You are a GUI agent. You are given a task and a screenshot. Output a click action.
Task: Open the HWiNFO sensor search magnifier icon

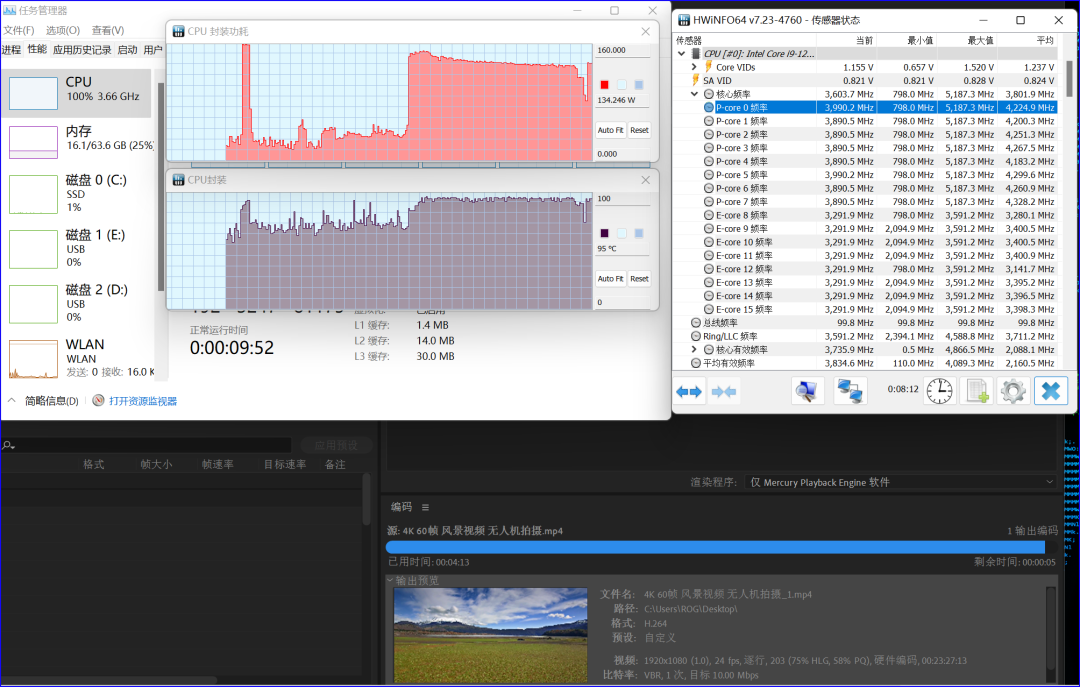(807, 391)
